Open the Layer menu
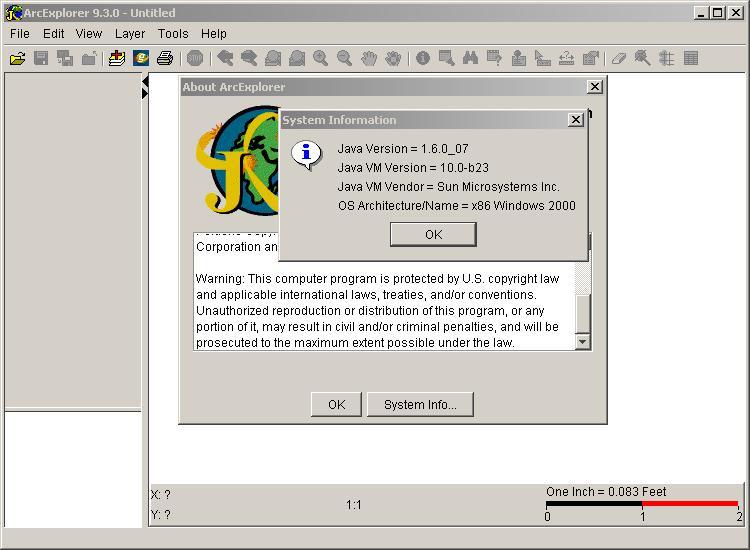Screen dimensions: 750x550 [x=130, y=34]
